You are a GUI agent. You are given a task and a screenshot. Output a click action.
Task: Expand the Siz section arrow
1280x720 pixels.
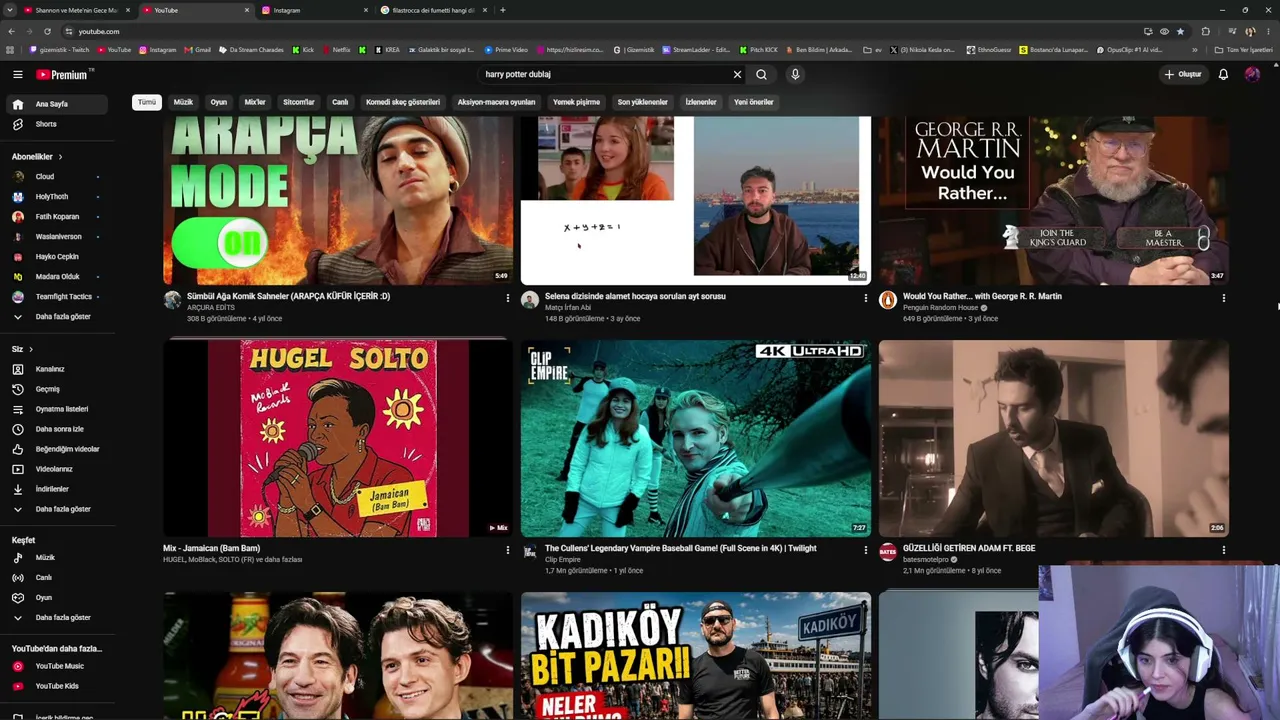31,349
